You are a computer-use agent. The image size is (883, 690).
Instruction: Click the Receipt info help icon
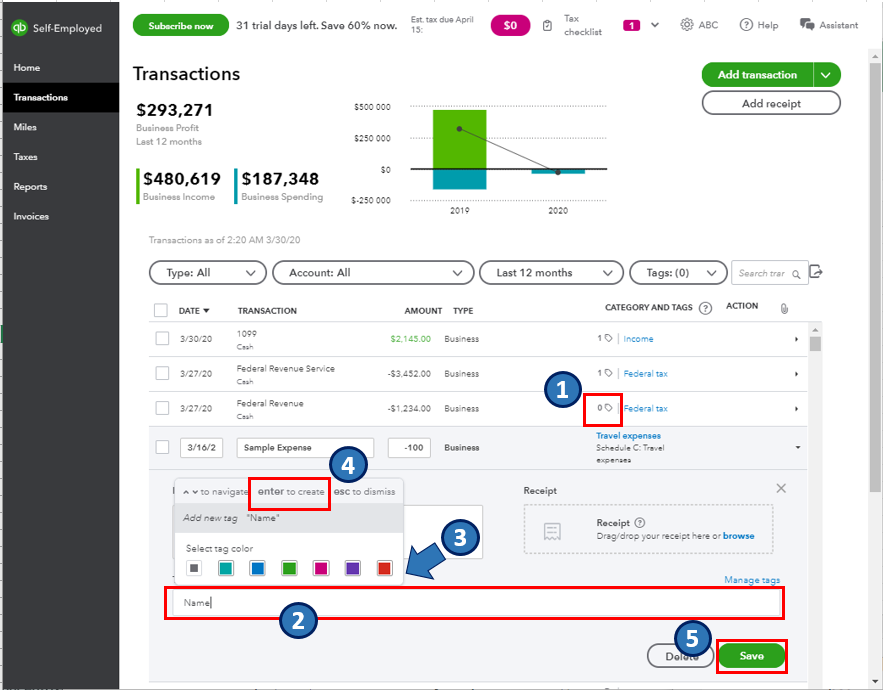coord(640,523)
